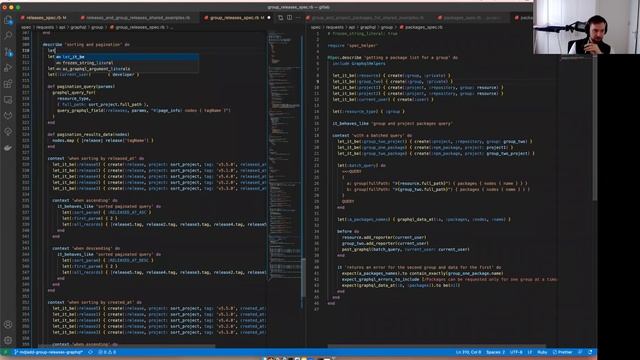640x360 pixels.
Task: Open the Manage gear icon
Action: point(8,340)
